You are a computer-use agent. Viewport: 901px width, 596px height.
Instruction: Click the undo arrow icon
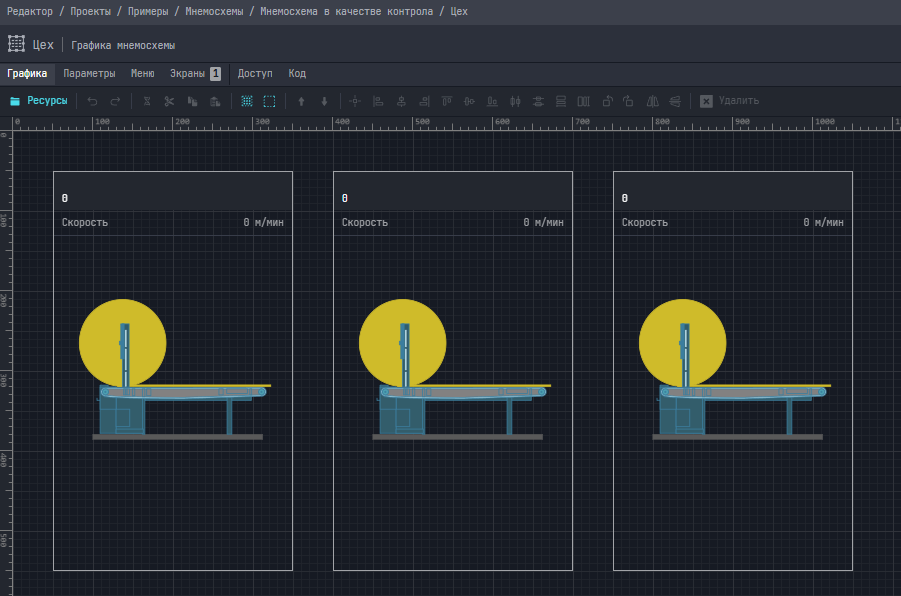coord(92,101)
